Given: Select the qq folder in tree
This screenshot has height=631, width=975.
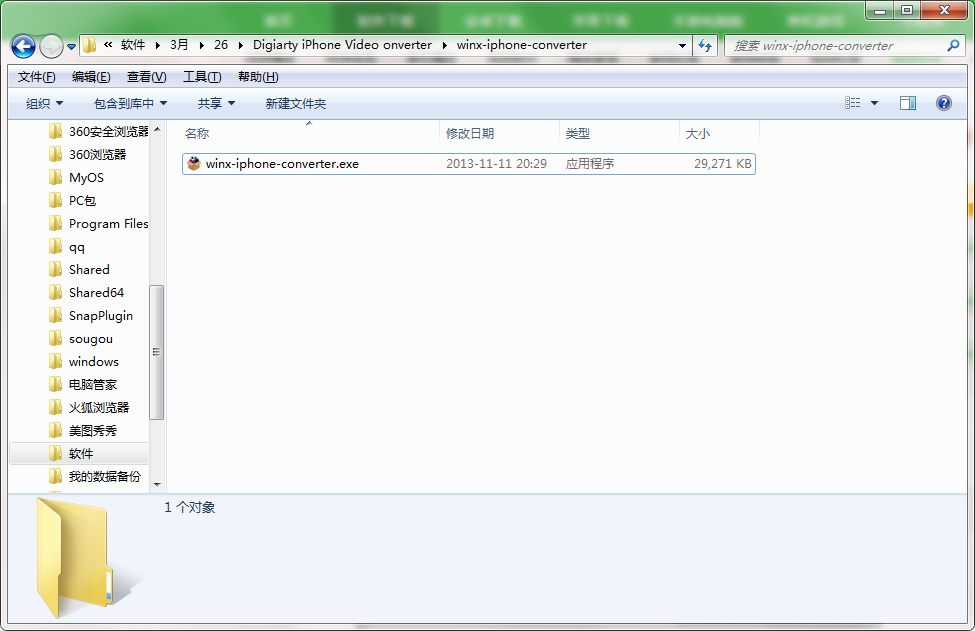Looking at the screenshot, I should (67, 247).
